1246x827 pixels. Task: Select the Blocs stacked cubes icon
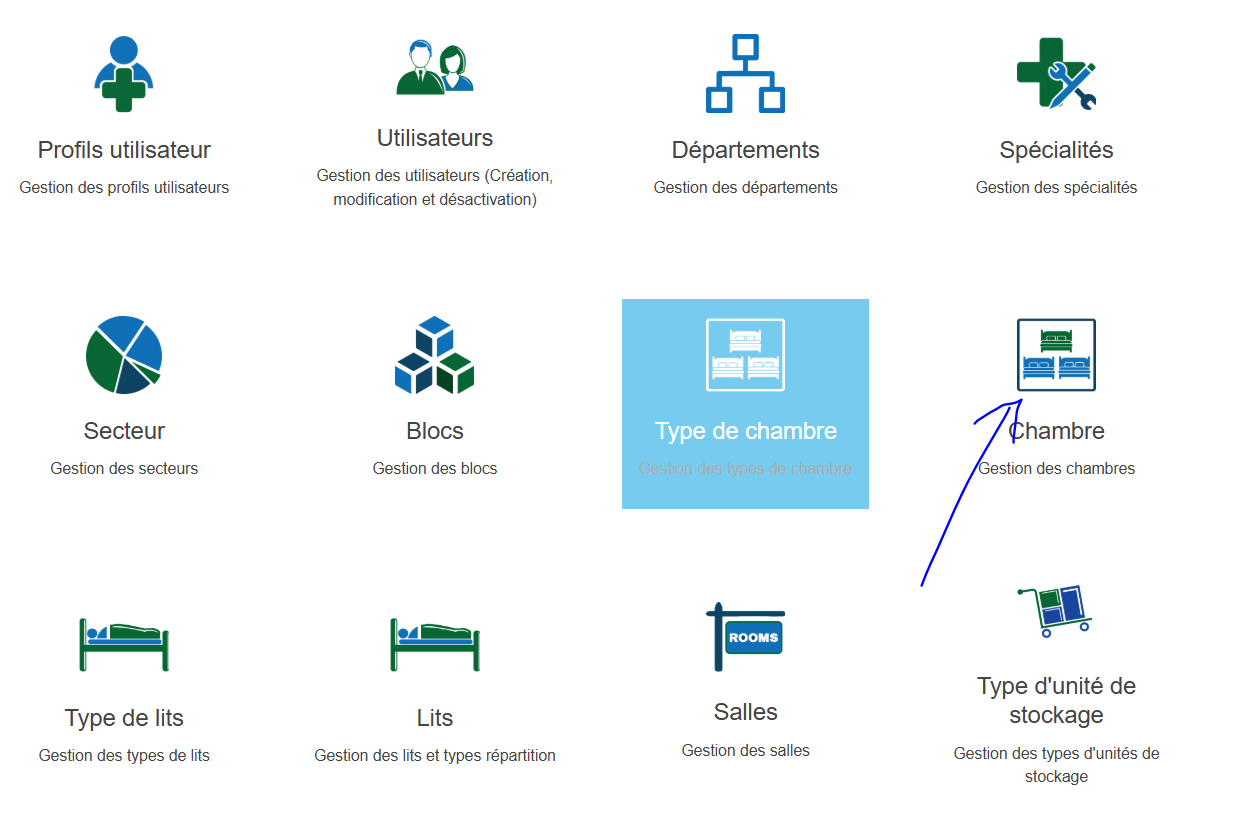[x=434, y=355]
